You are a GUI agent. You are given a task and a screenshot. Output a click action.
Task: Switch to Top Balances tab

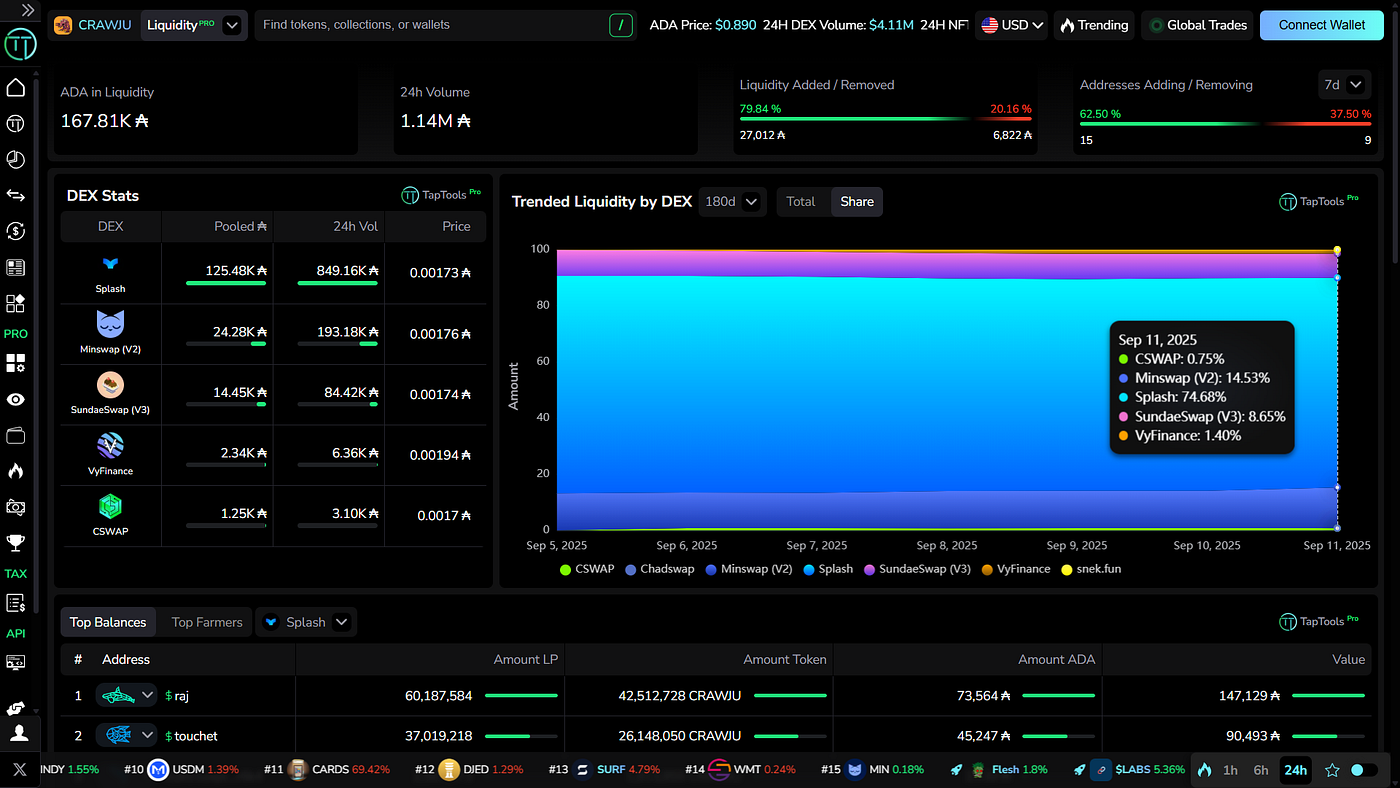coord(108,622)
